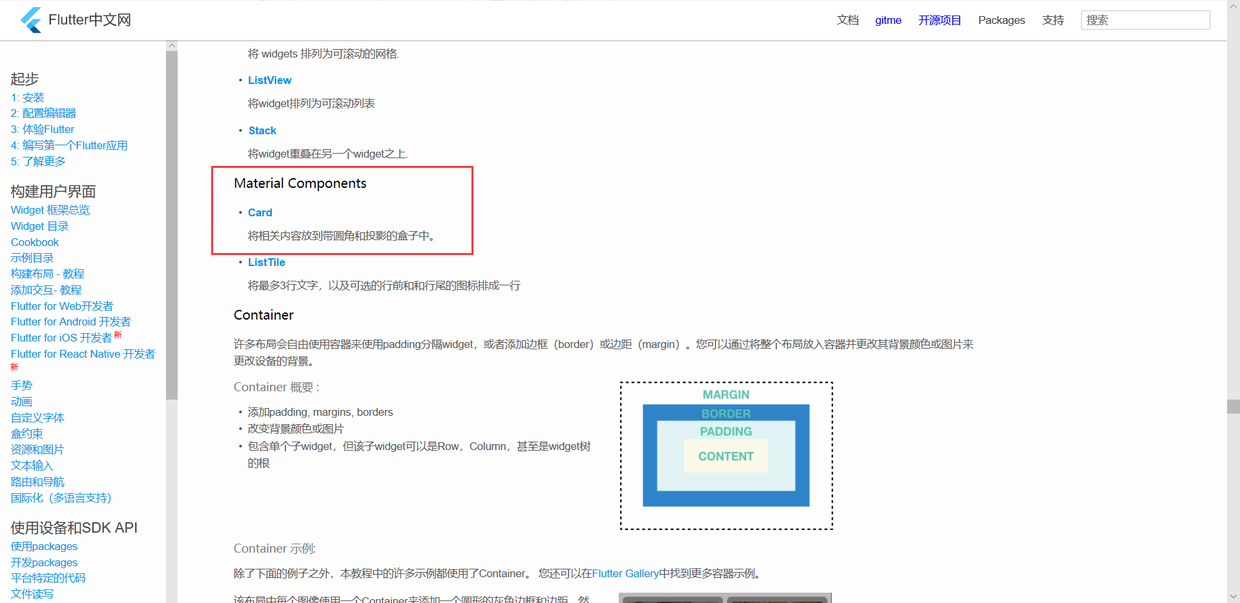The height and width of the screenshot is (603, 1240).
Task: Open 动画 sidebar link
Action: pyautogui.click(x=22, y=401)
